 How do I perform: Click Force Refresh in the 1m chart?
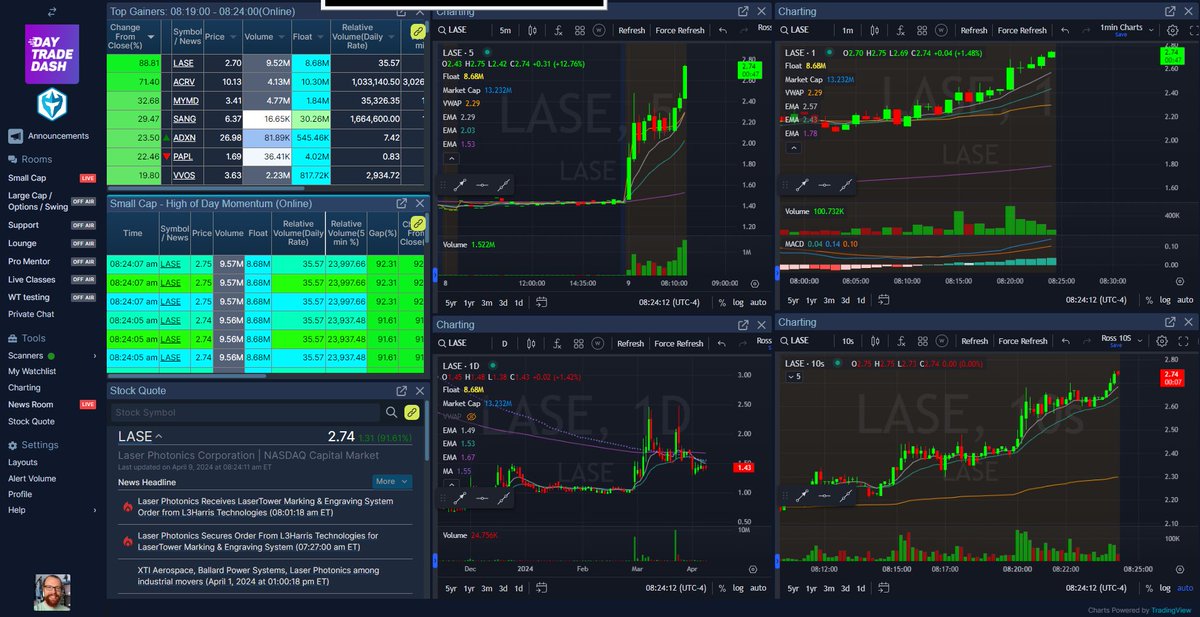click(x=1022, y=30)
